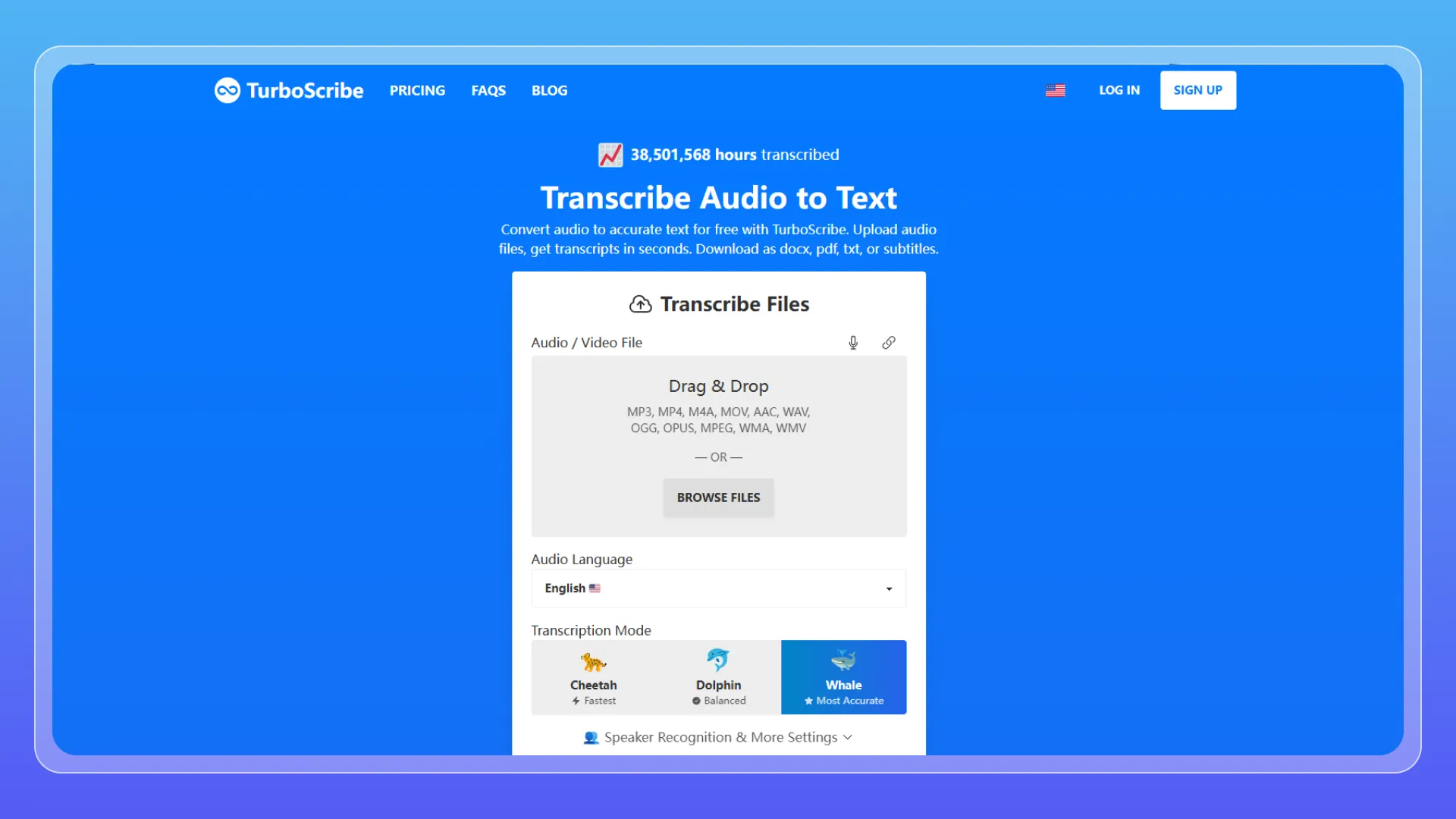Viewport: 1456px width, 819px height.
Task: Click the BROWSE FILES button
Action: [718, 497]
